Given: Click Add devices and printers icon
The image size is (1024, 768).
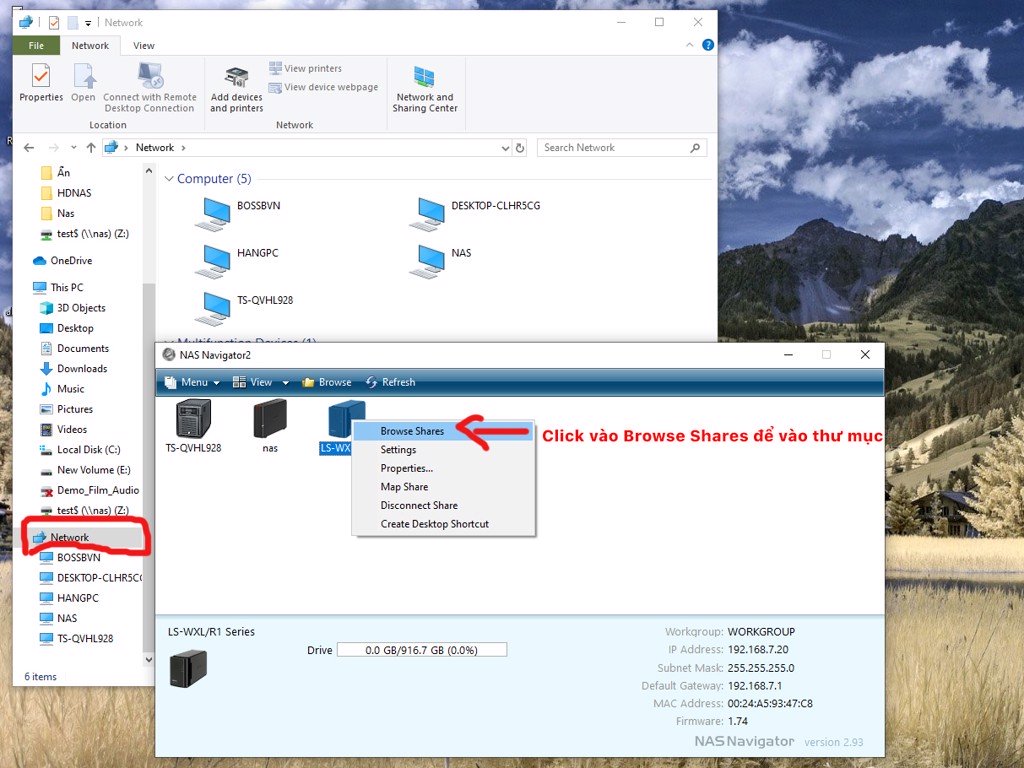Looking at the screenshot, I should coord(236,89).
